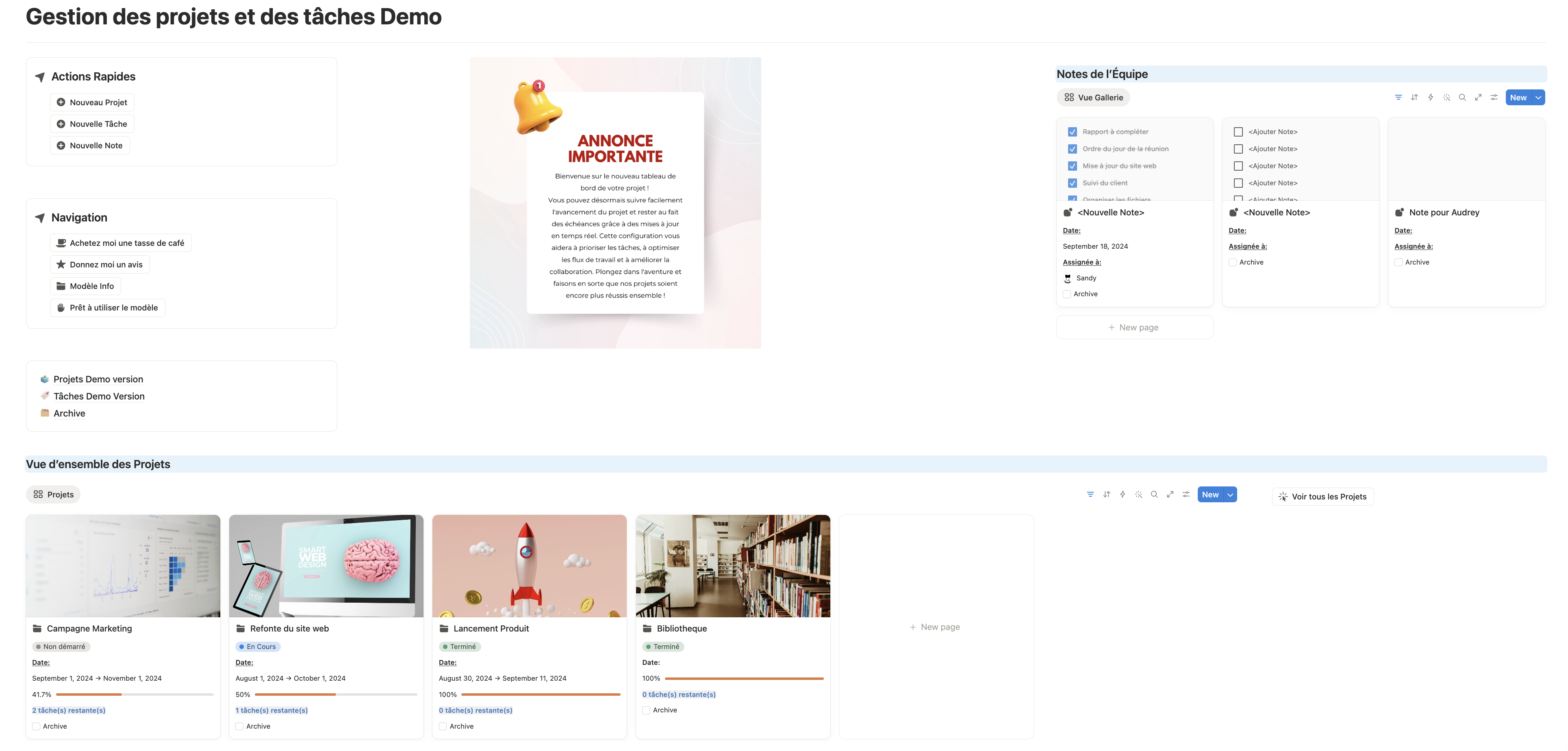
Task: Tick Archive checkbox on Campagne Marketing card
Action: coord(37,726)
